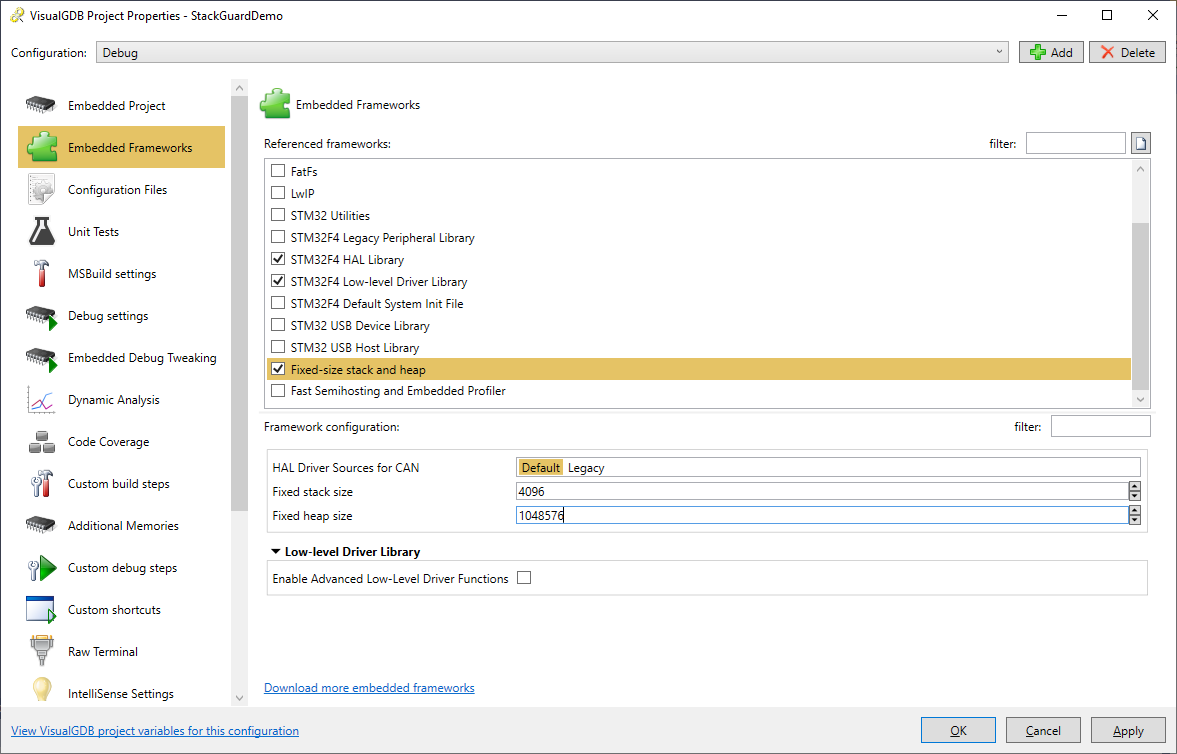Click the Custom debug steps icon
The height and width of the screenshot is (754, 1177).
tap(42, 568)
